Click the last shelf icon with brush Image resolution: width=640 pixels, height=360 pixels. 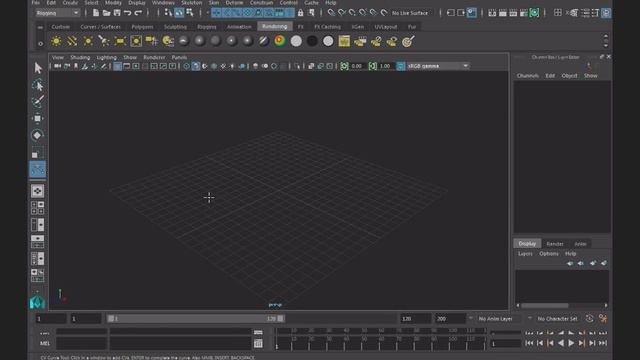tap(408, 41)
